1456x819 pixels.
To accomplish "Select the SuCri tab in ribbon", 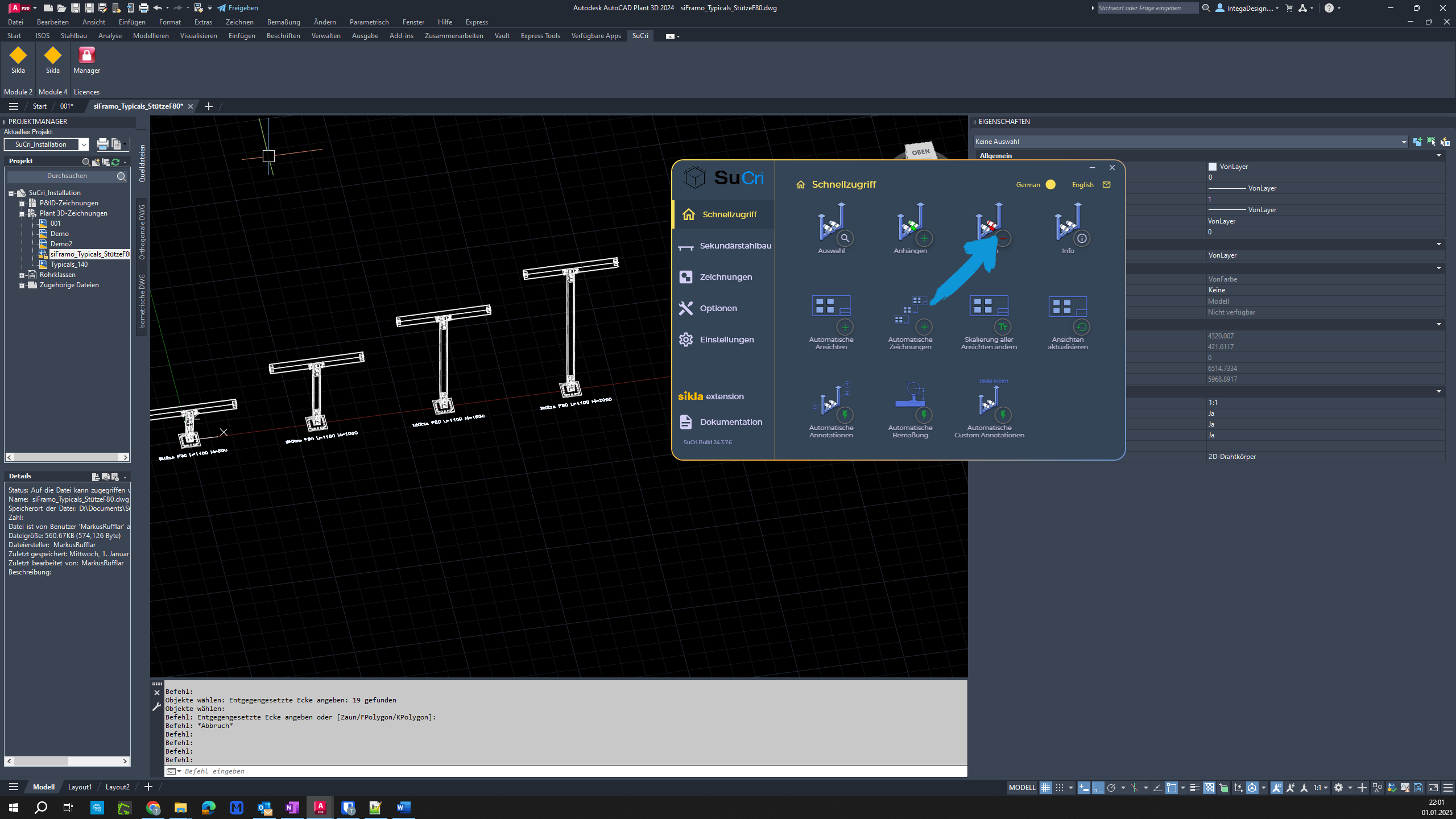I will coord(639,36).
